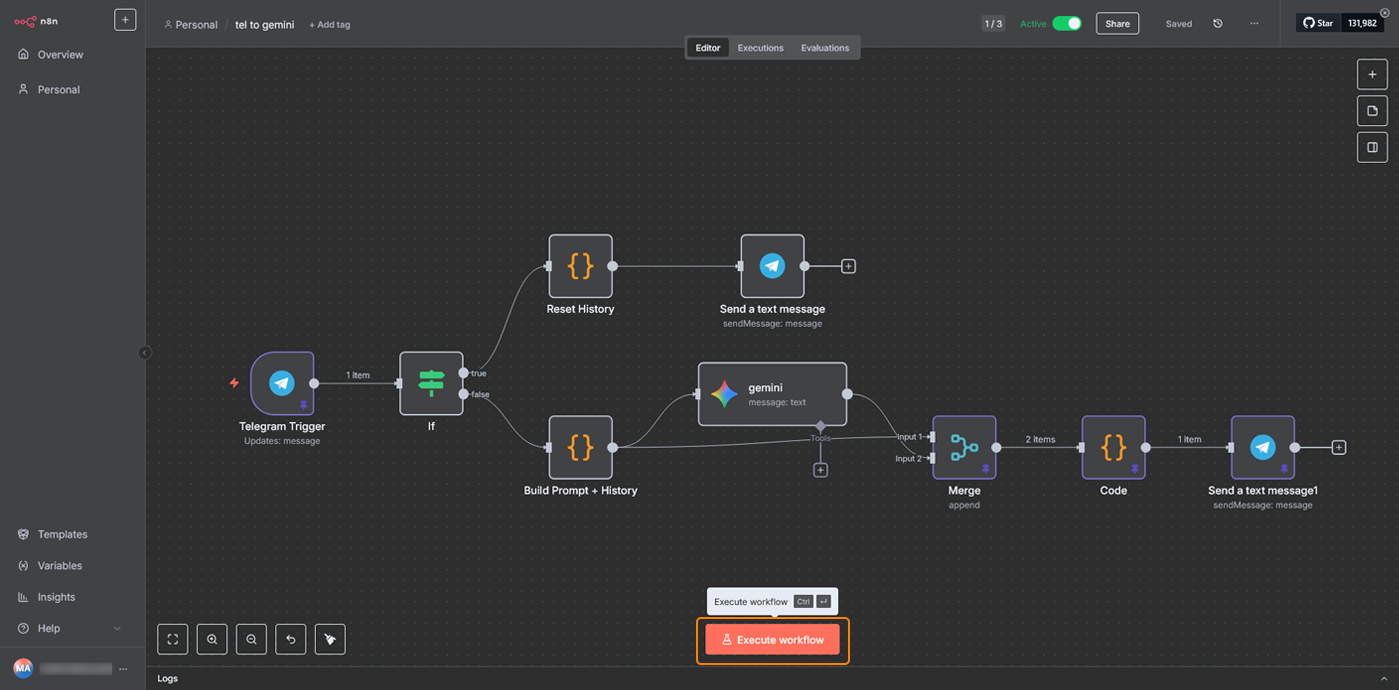Open the three-dot workflow options menu
This screenshot has height=690, width=1399.
click(x=1254, y=24)
